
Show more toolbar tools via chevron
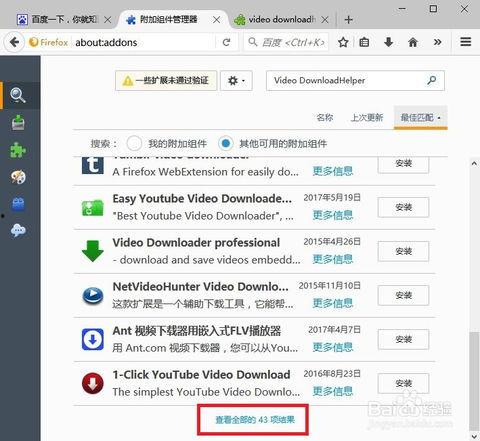tap(437, 42)
